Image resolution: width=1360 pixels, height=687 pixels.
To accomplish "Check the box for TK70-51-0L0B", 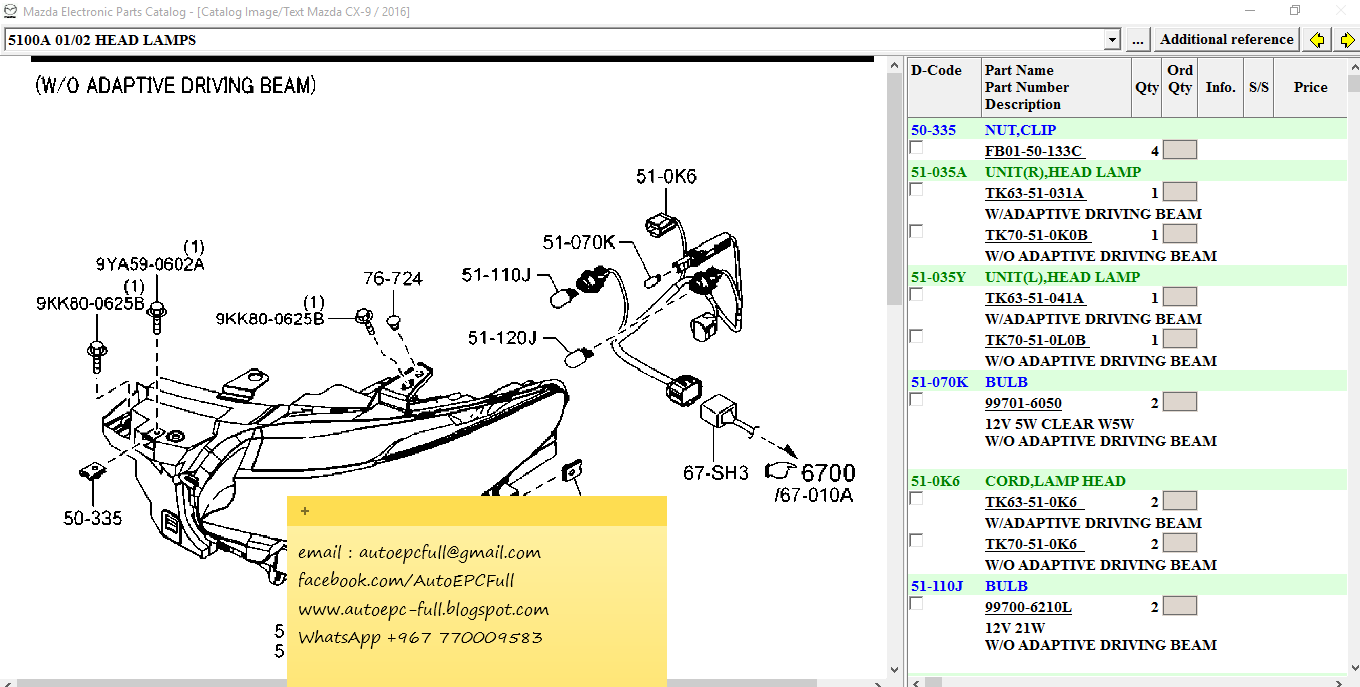I will [x=916, y=336].
